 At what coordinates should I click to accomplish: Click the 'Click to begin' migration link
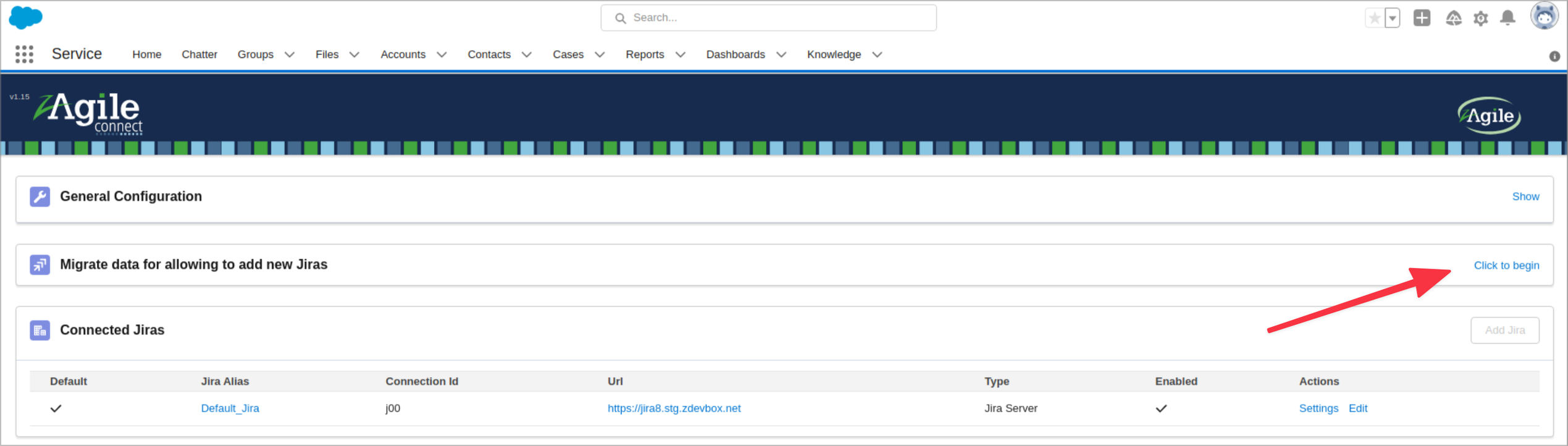tap(1506, 265)
